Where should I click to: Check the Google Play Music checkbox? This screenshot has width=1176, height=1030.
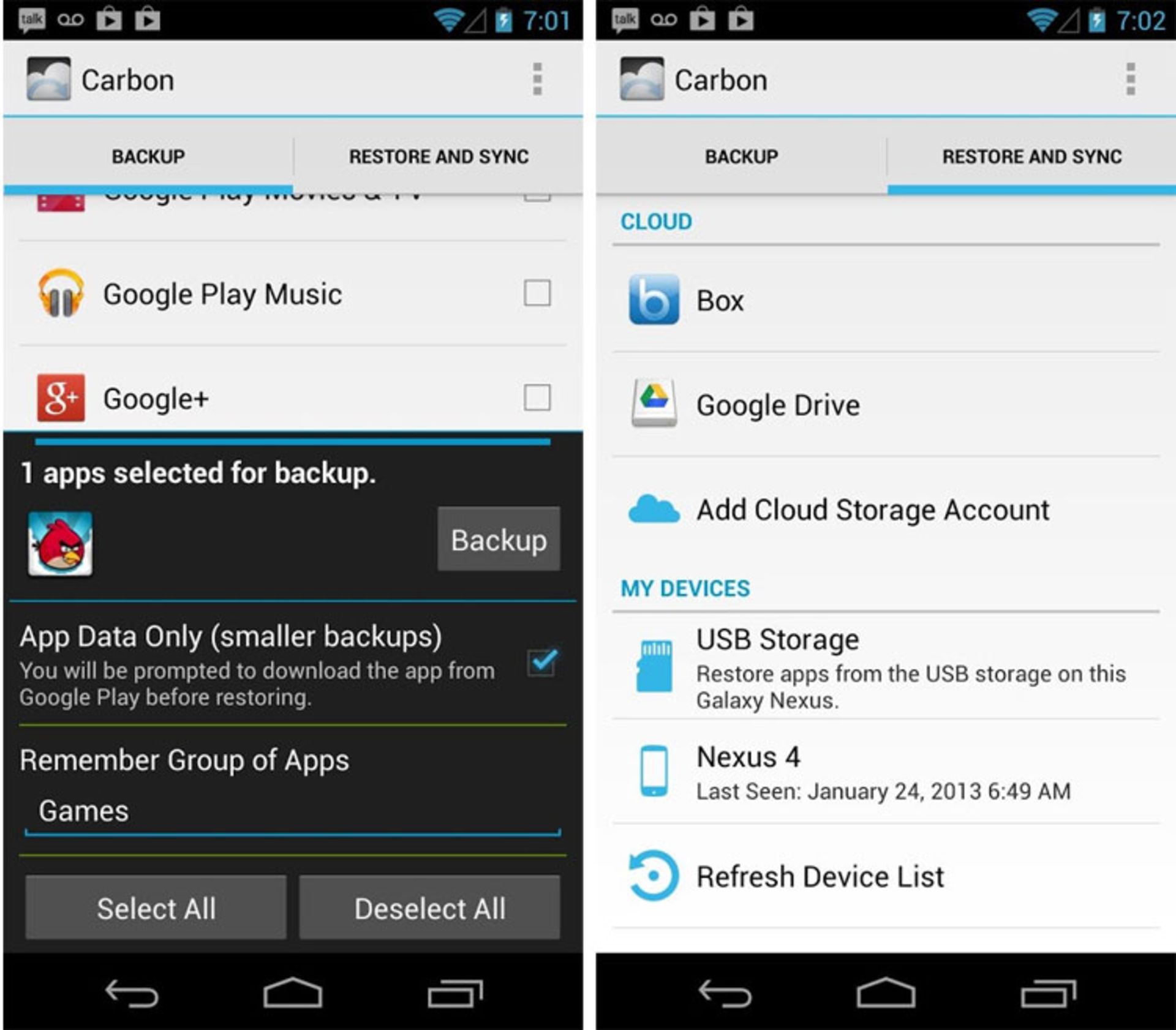[x=537, y=293]
